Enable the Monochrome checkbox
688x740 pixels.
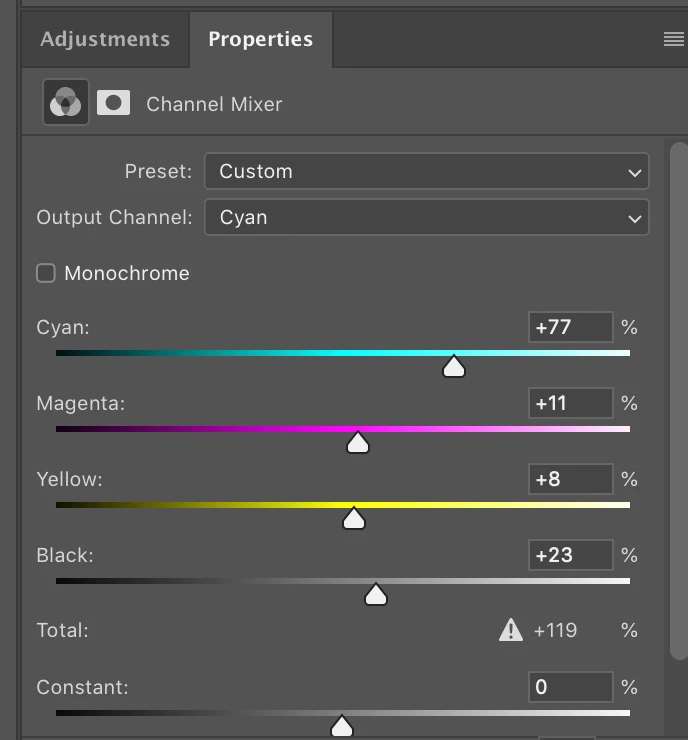tap(46, 273)
